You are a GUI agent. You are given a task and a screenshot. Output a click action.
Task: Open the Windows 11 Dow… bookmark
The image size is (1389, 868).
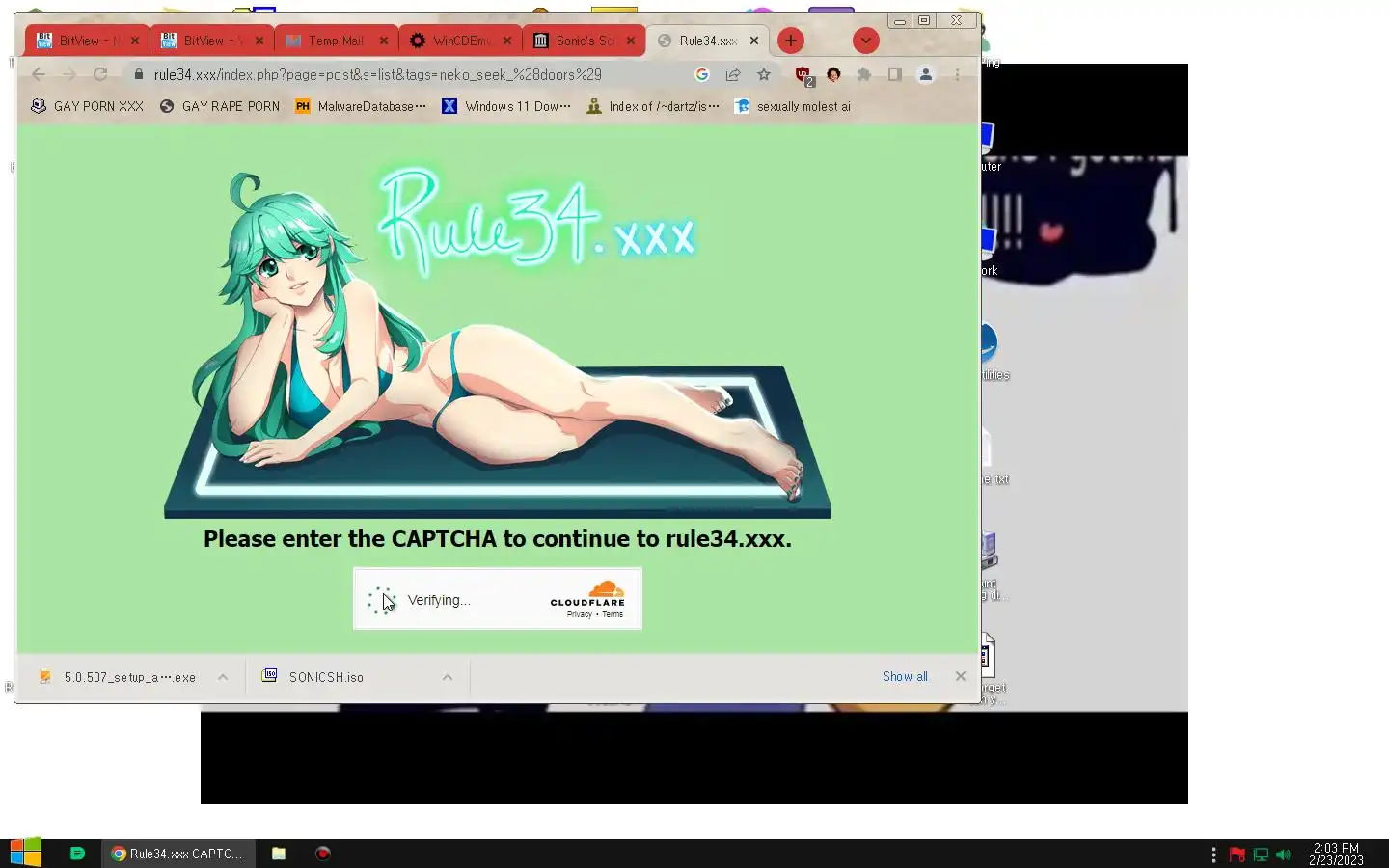[x=506, y=106]
